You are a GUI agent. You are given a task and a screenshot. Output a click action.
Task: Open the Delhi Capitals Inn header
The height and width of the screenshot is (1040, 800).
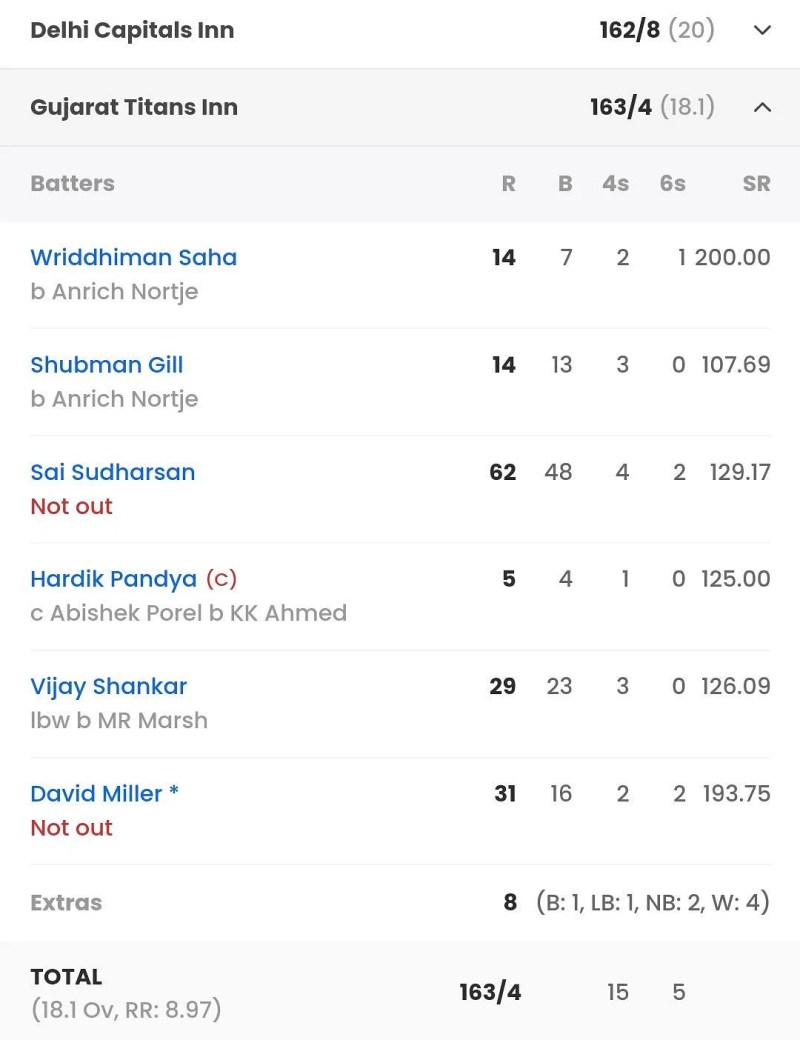click(x=132, y=30)
